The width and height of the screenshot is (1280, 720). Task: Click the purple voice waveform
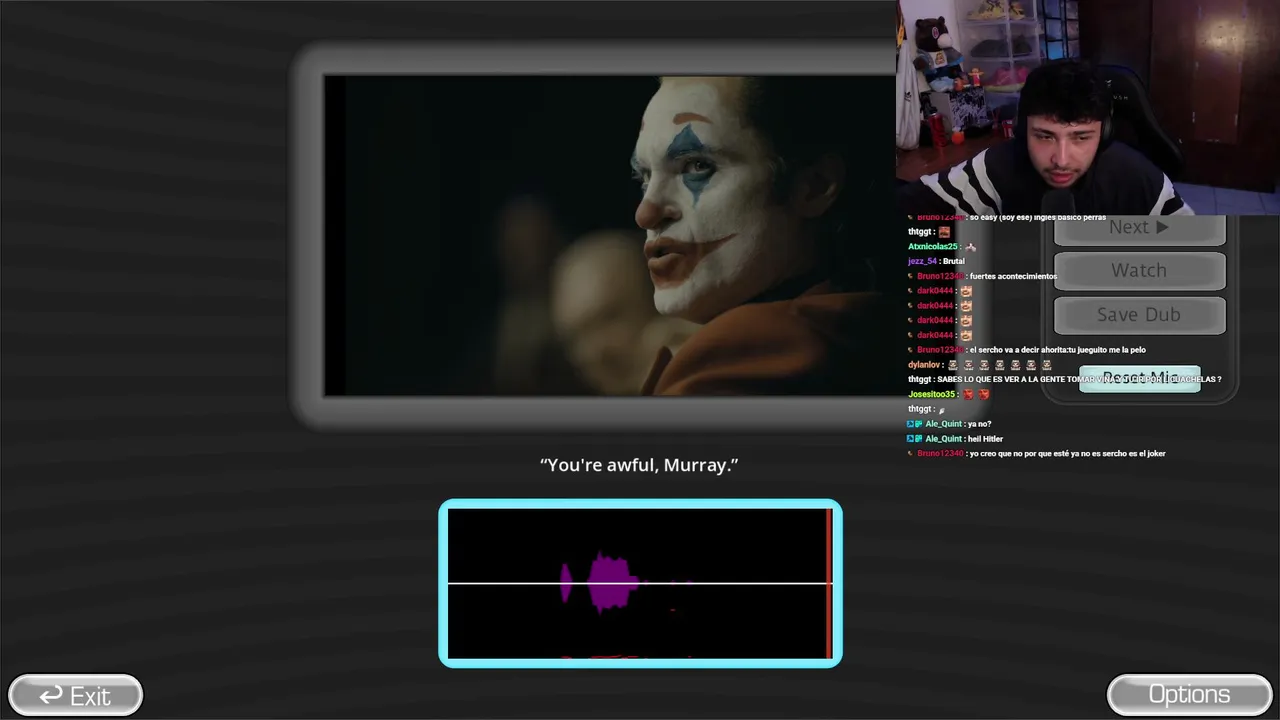click(599, 581)
